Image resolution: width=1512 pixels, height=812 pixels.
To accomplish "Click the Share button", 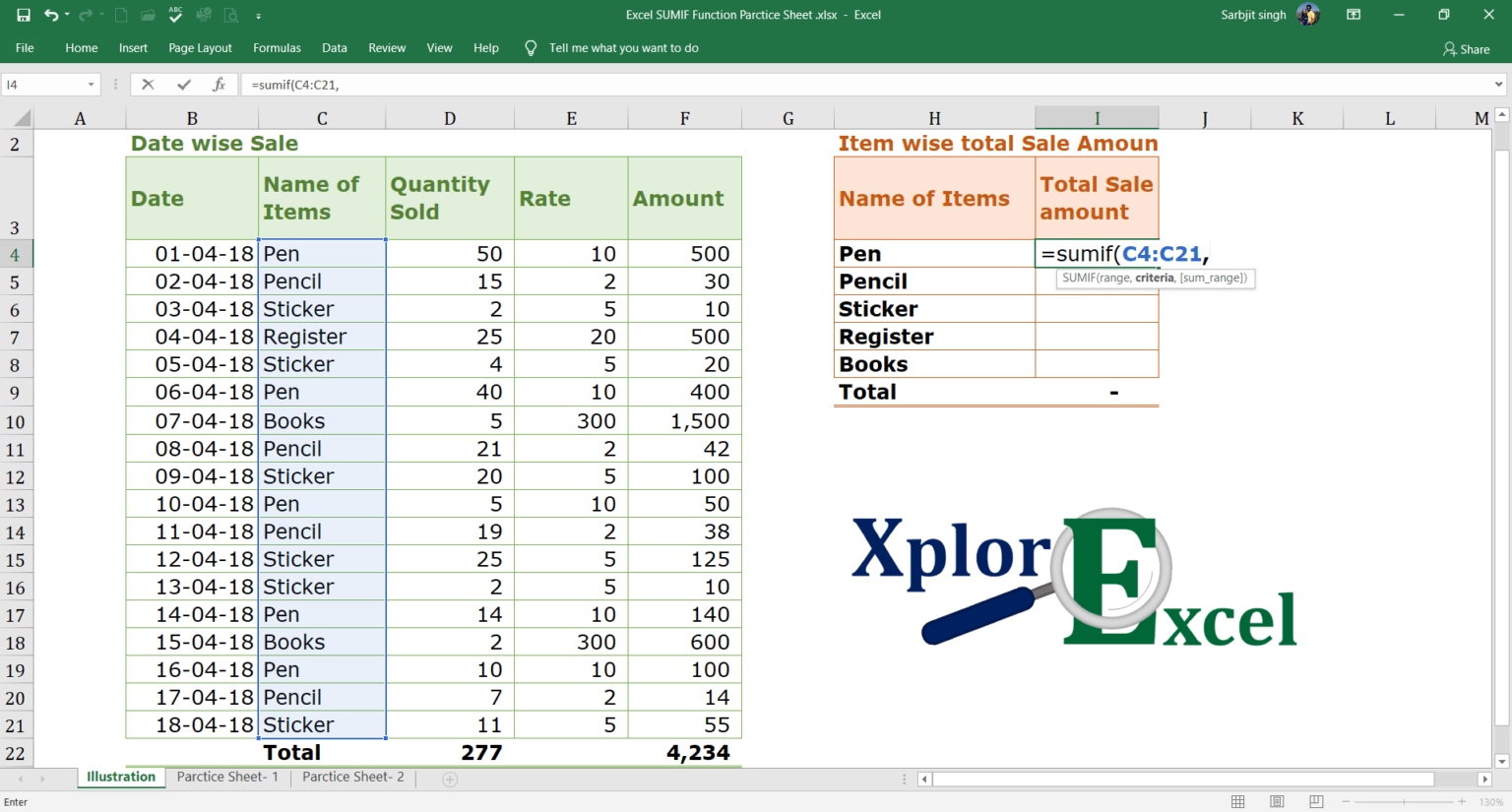I will coord(1466,48).
